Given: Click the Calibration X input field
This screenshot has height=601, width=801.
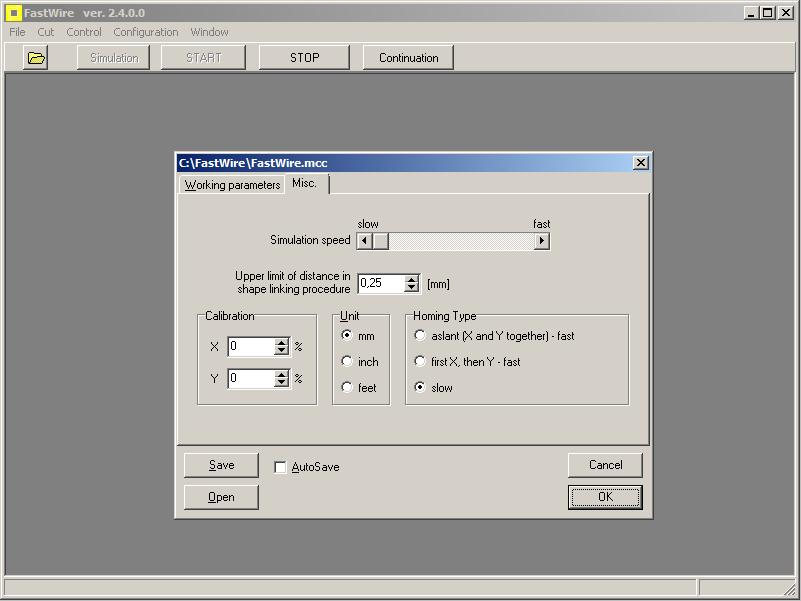Looking at the screenshot, I should click(250, 347).
